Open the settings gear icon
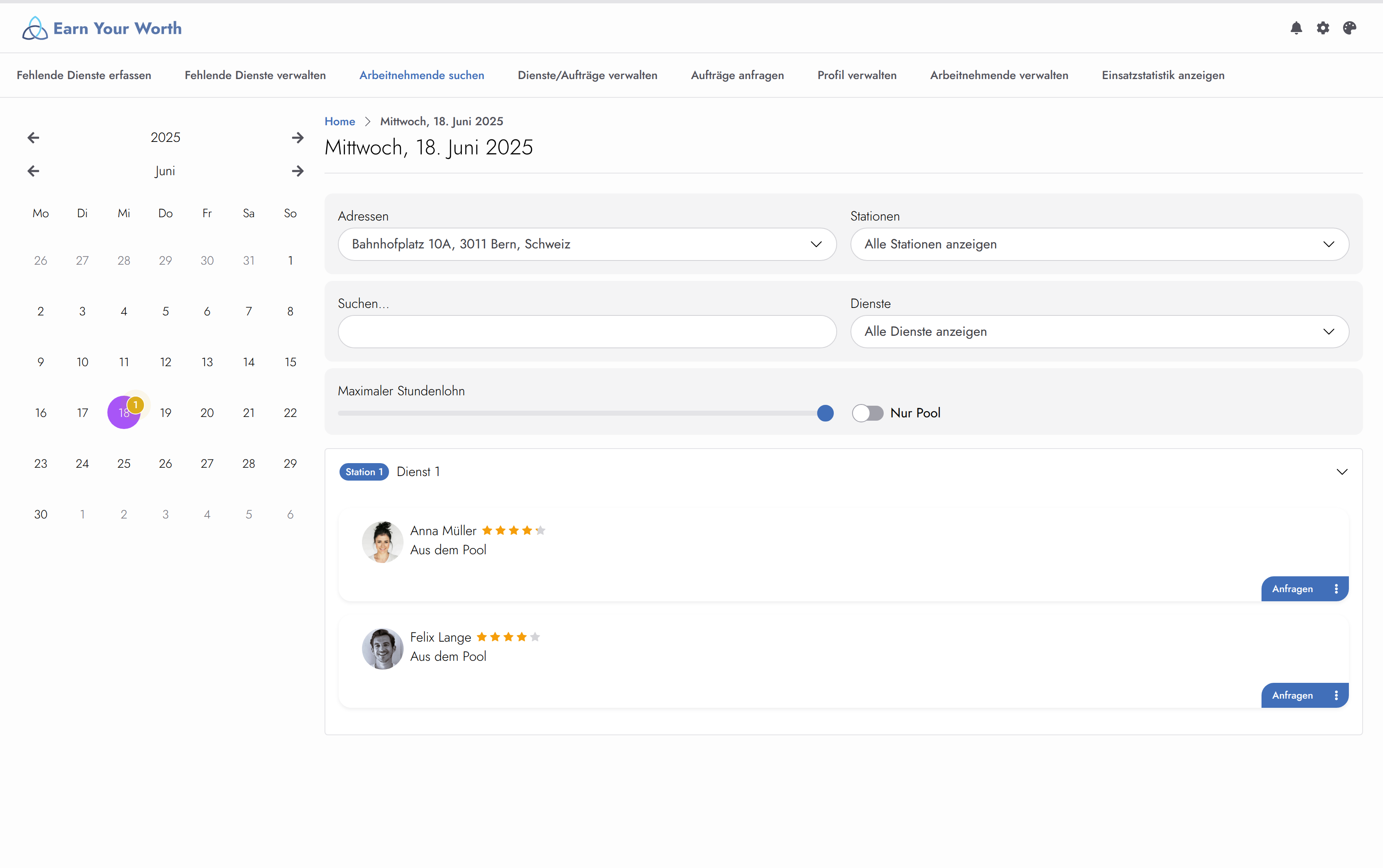This screenshot has height=868, width=1383. pyautogui.click(x=1323, y=28)
